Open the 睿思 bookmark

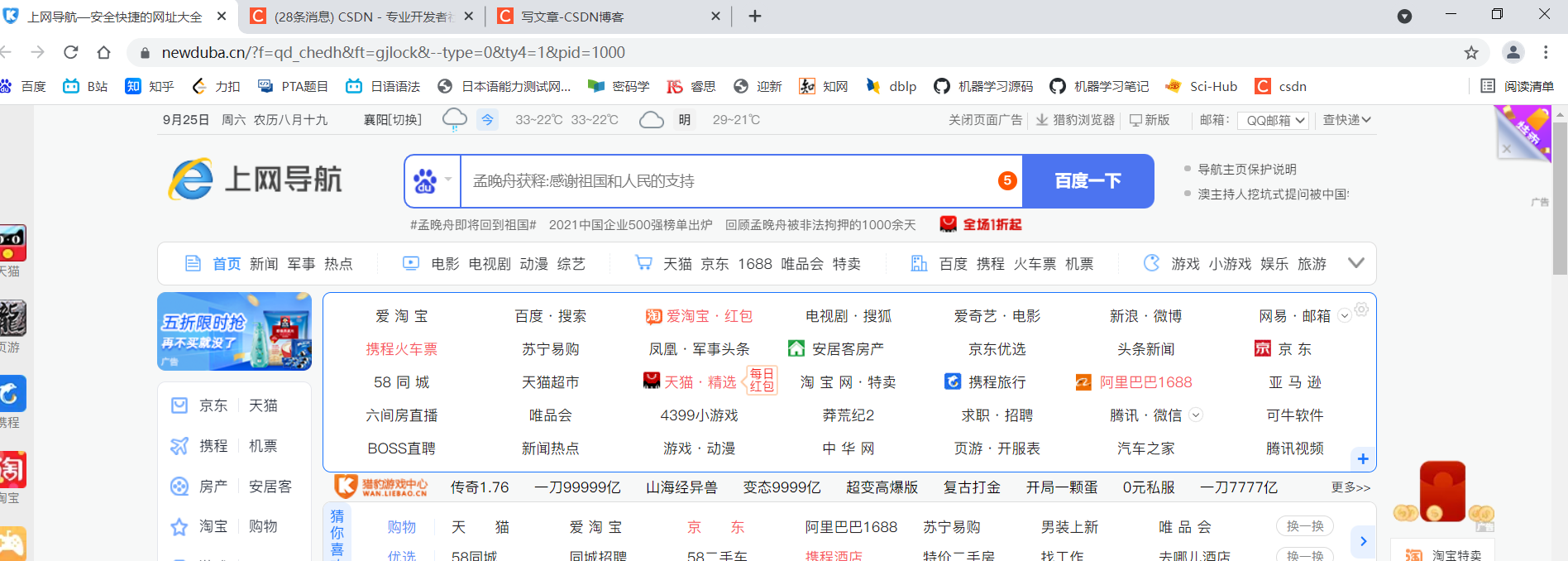click(691, 86)
